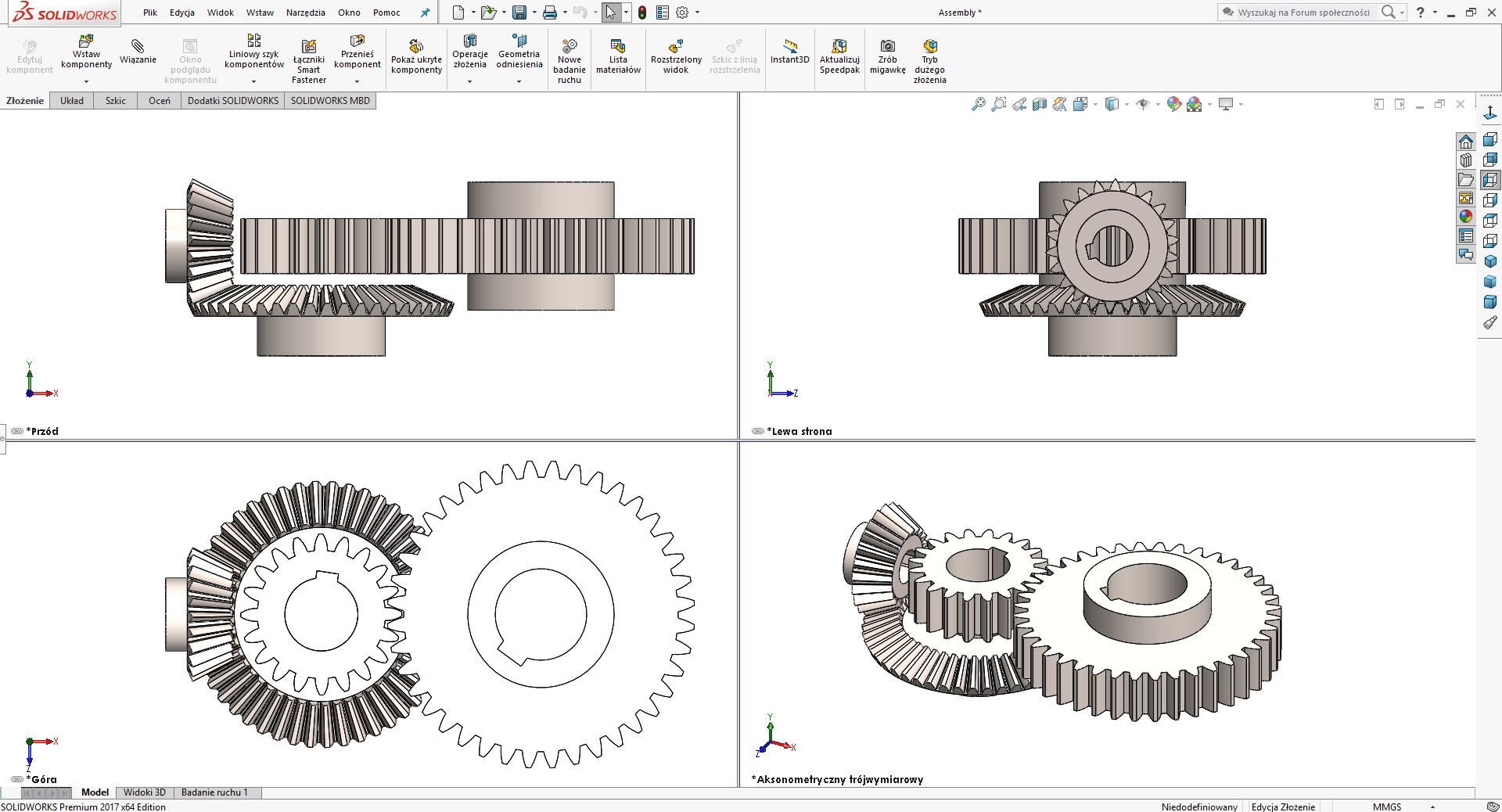Open SOLIDWORKS Resources home tab in task pane

[1466, 142]
